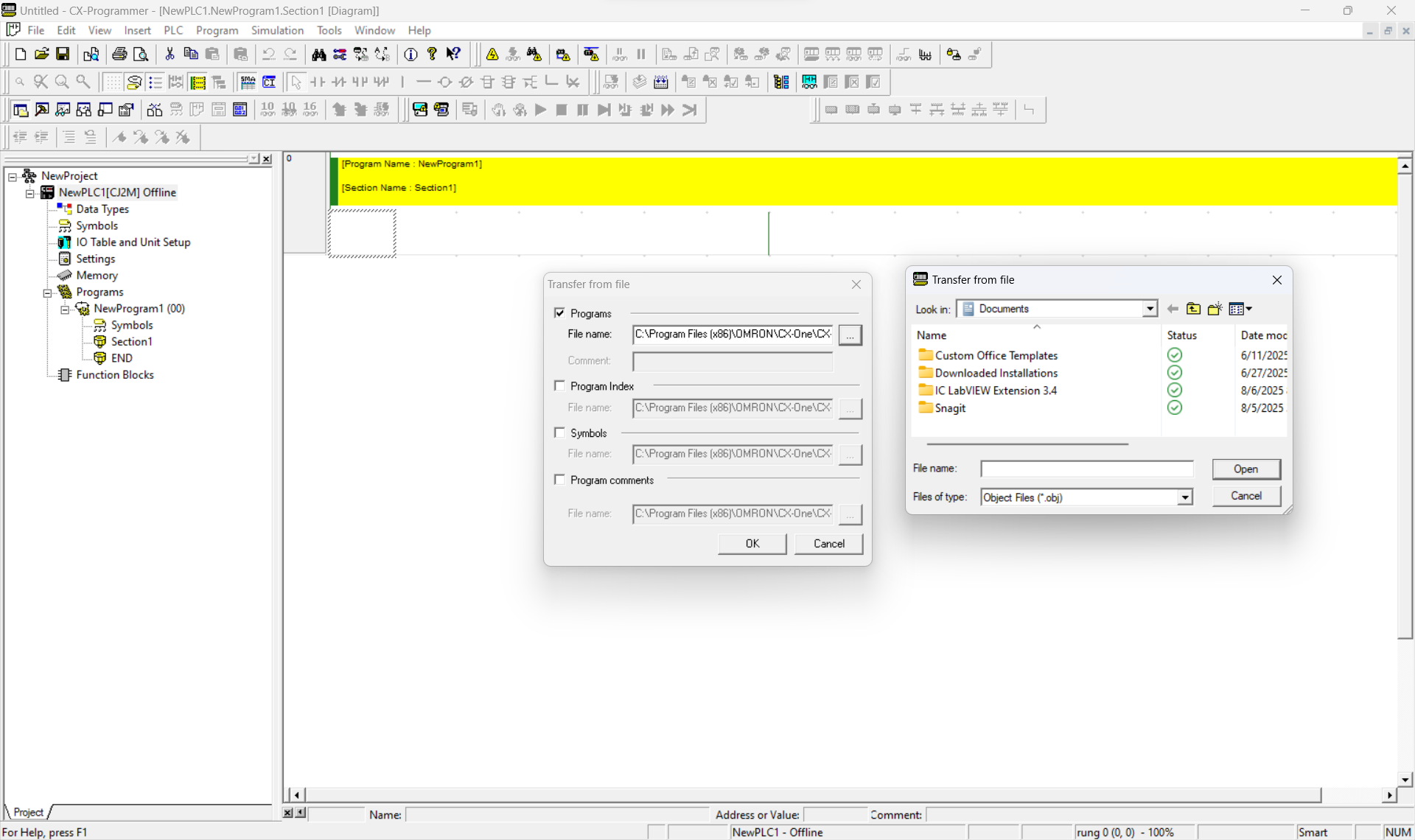
Task: Click the View Menu icon in file dialog
Action: pos(1240,309)
